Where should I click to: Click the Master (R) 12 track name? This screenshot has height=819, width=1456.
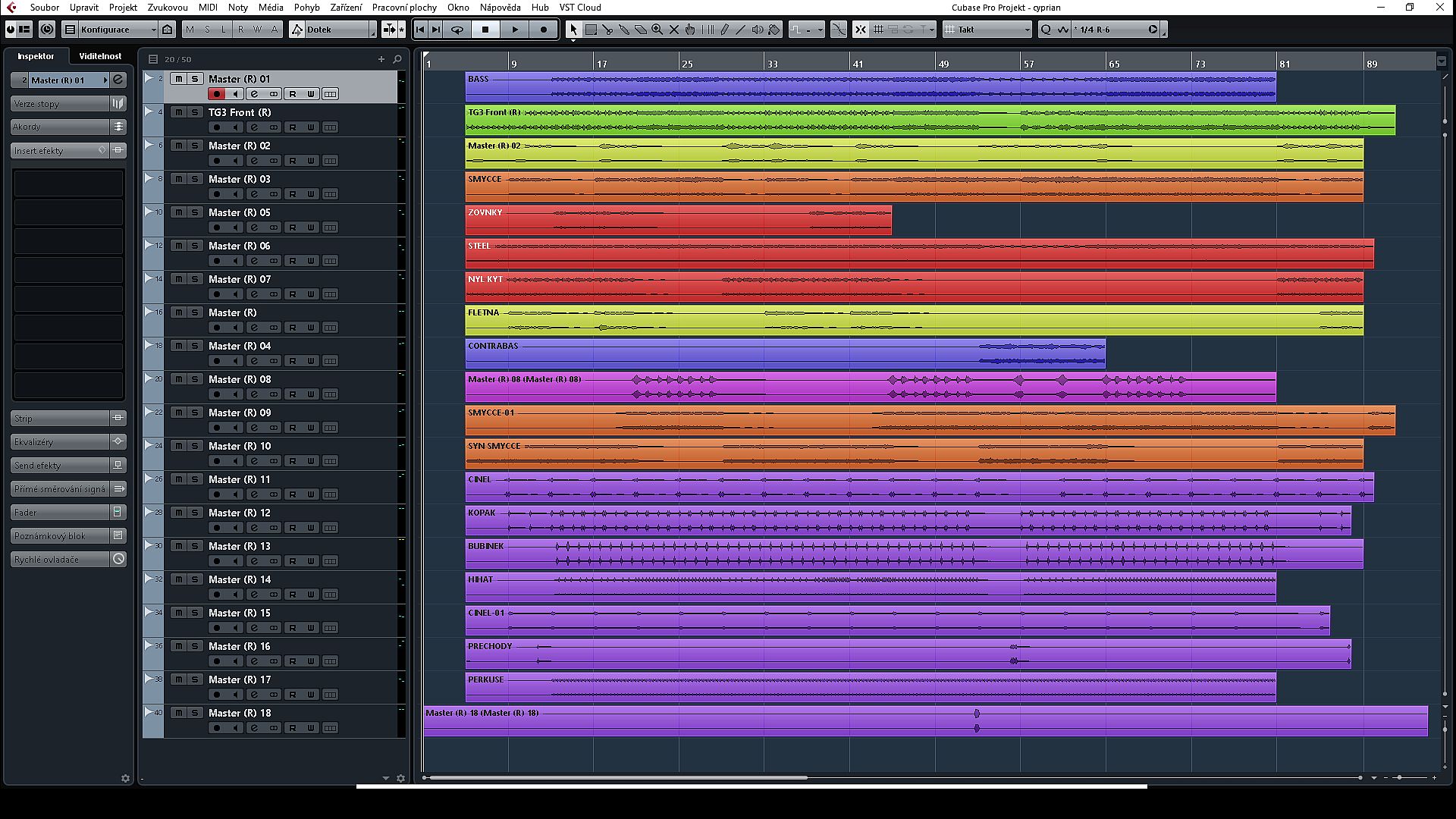click(x=240, y=513)
